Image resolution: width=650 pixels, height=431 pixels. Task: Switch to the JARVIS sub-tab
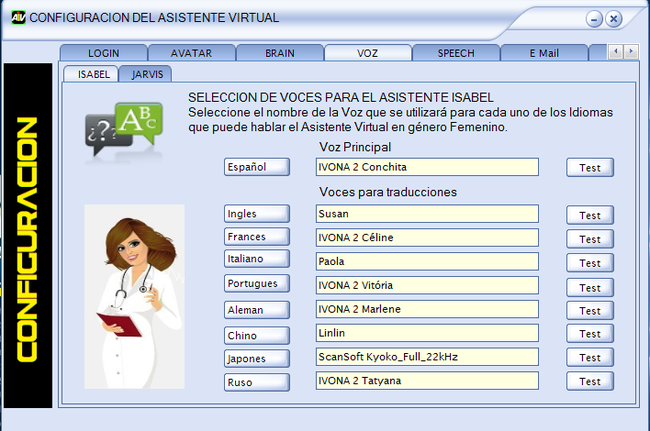coord(146,74)
